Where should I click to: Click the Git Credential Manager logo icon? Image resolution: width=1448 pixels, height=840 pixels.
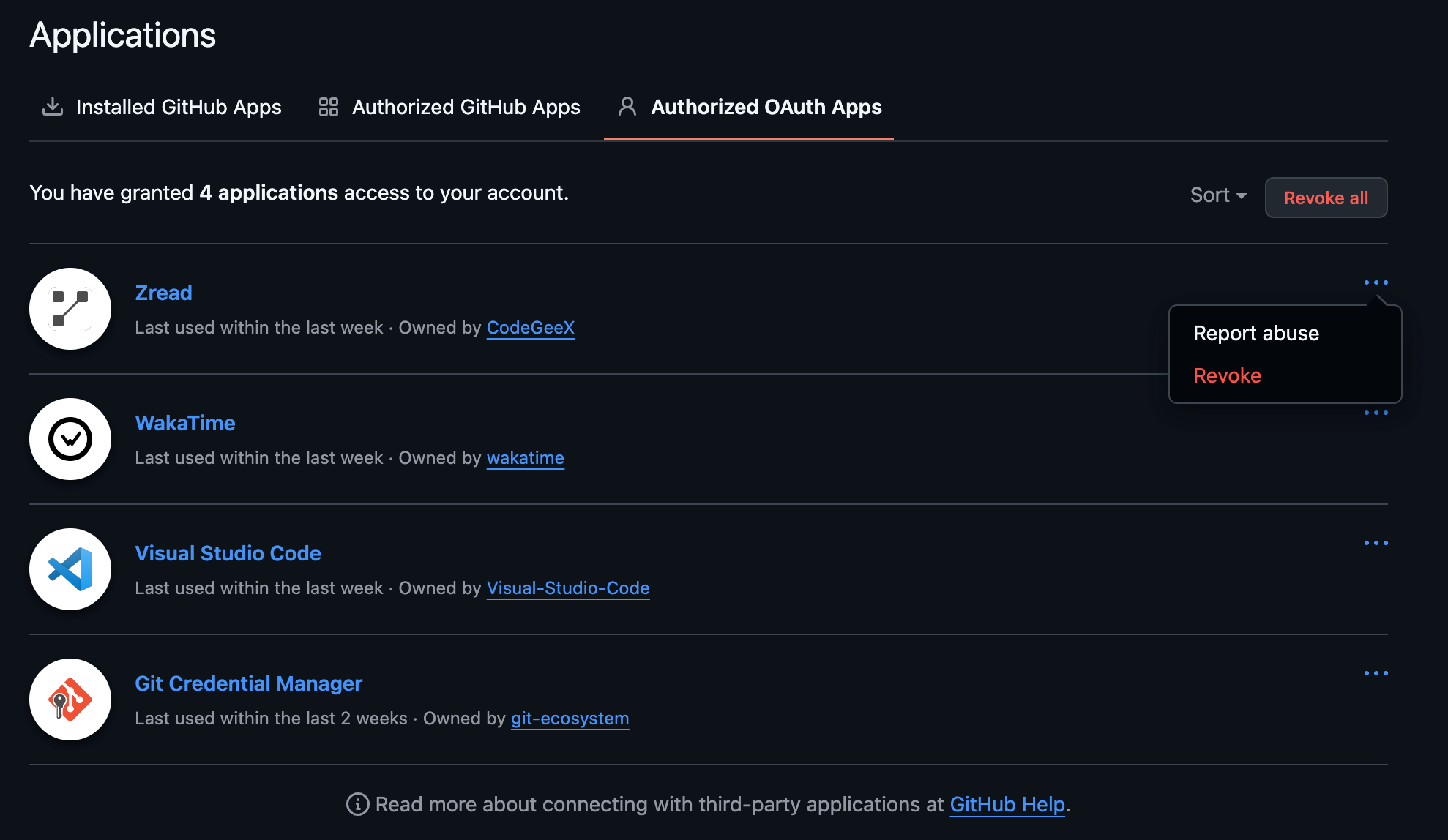tap(70, 700)
